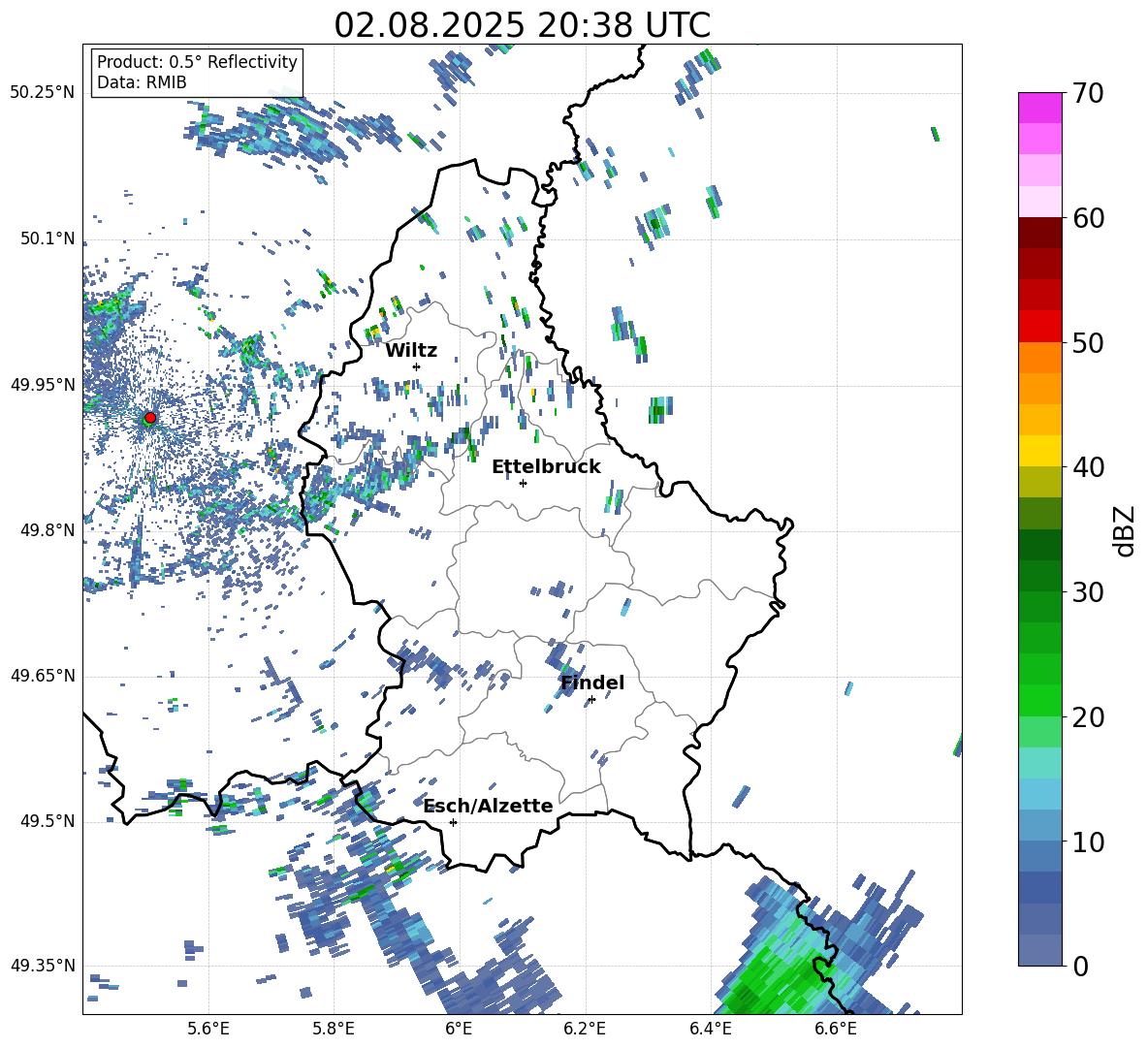Click the 49.8°N latitude tick label
The image size is (1148, 1048).
click(48, 530)
